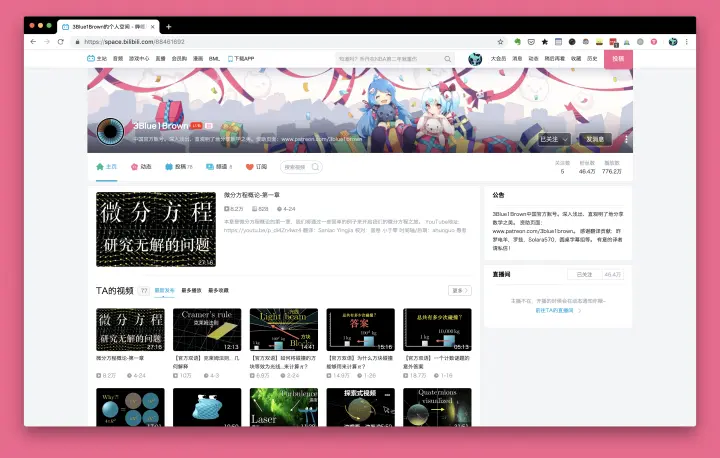Click the 3Blue1Brown username on the banner
720x458 pixels.
tap(161, 126)
